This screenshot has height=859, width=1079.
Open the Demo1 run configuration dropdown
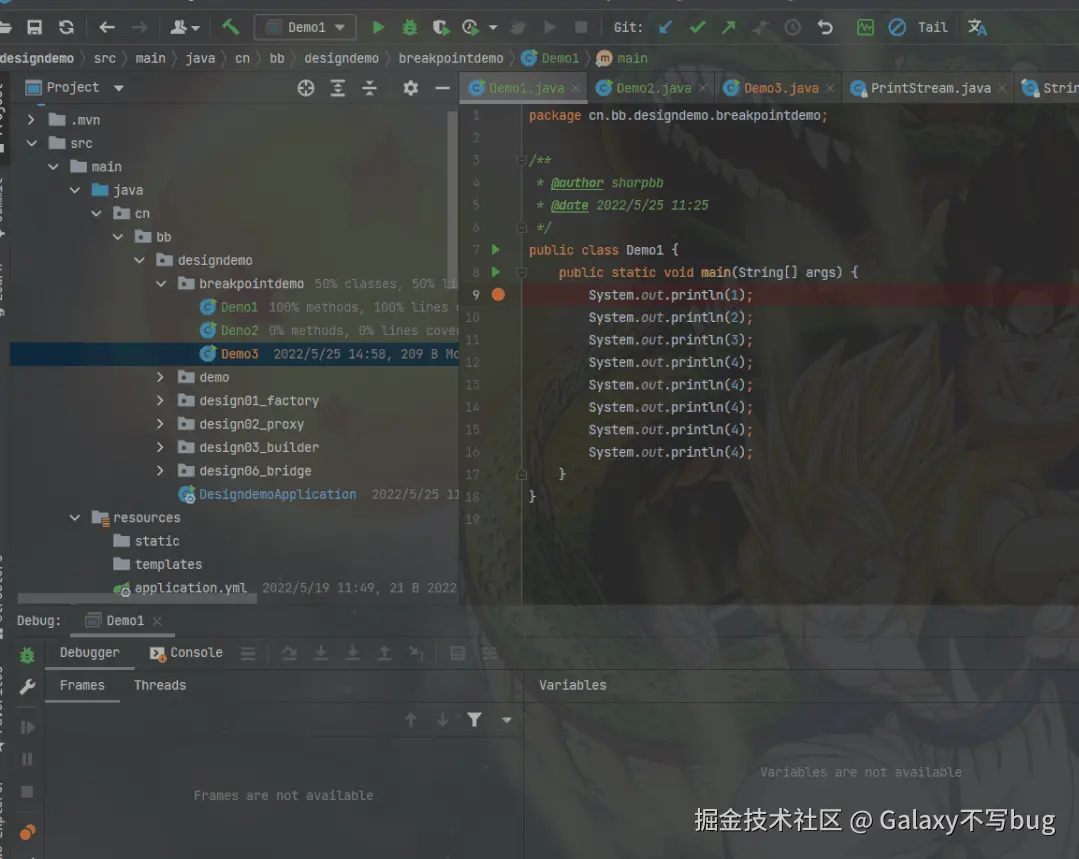(305, 28)
